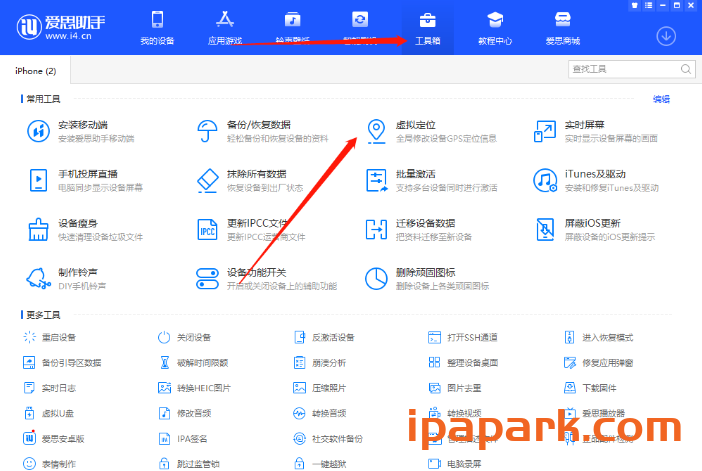Screen dimensions: 702x471
Task: Open 迁移设备数据 (Migrate Device Data) tool
Action: 419,230
